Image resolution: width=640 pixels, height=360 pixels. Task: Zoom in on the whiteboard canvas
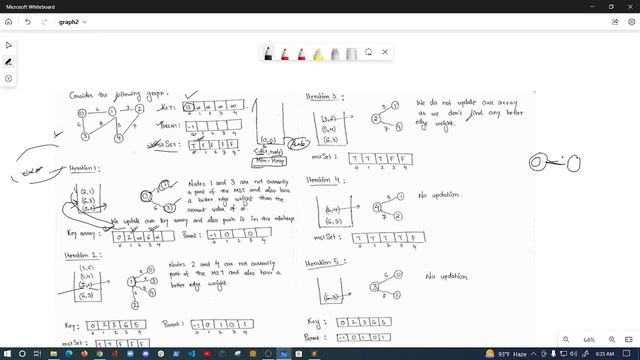coord(611,339)
